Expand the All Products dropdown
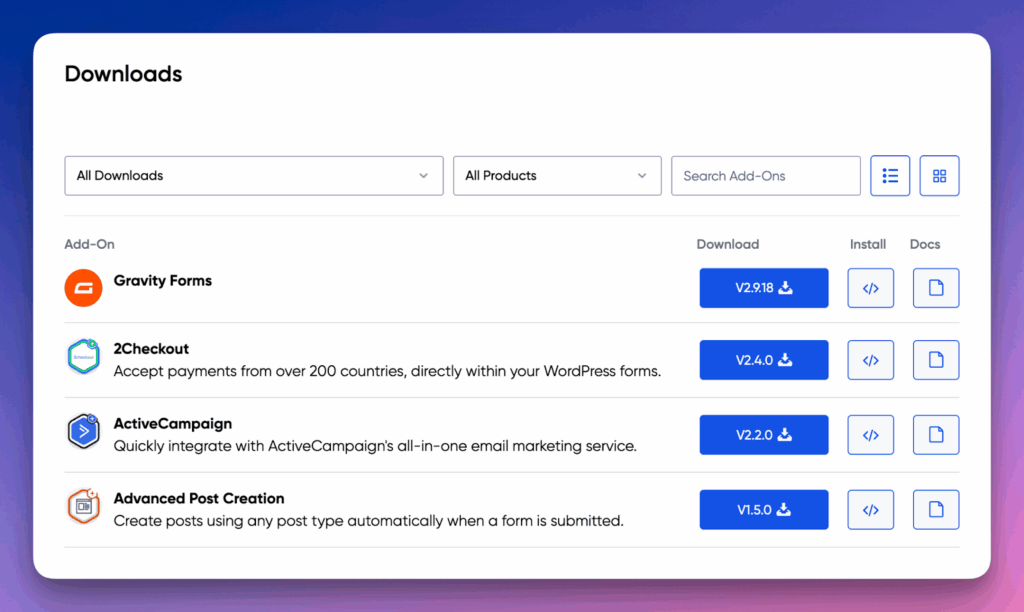 click(557, 176)
